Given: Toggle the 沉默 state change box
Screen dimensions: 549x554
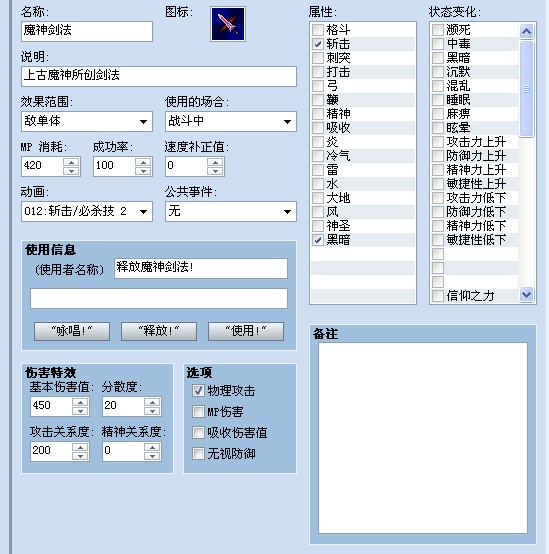Looking at the screenshot, I should 438,72.
